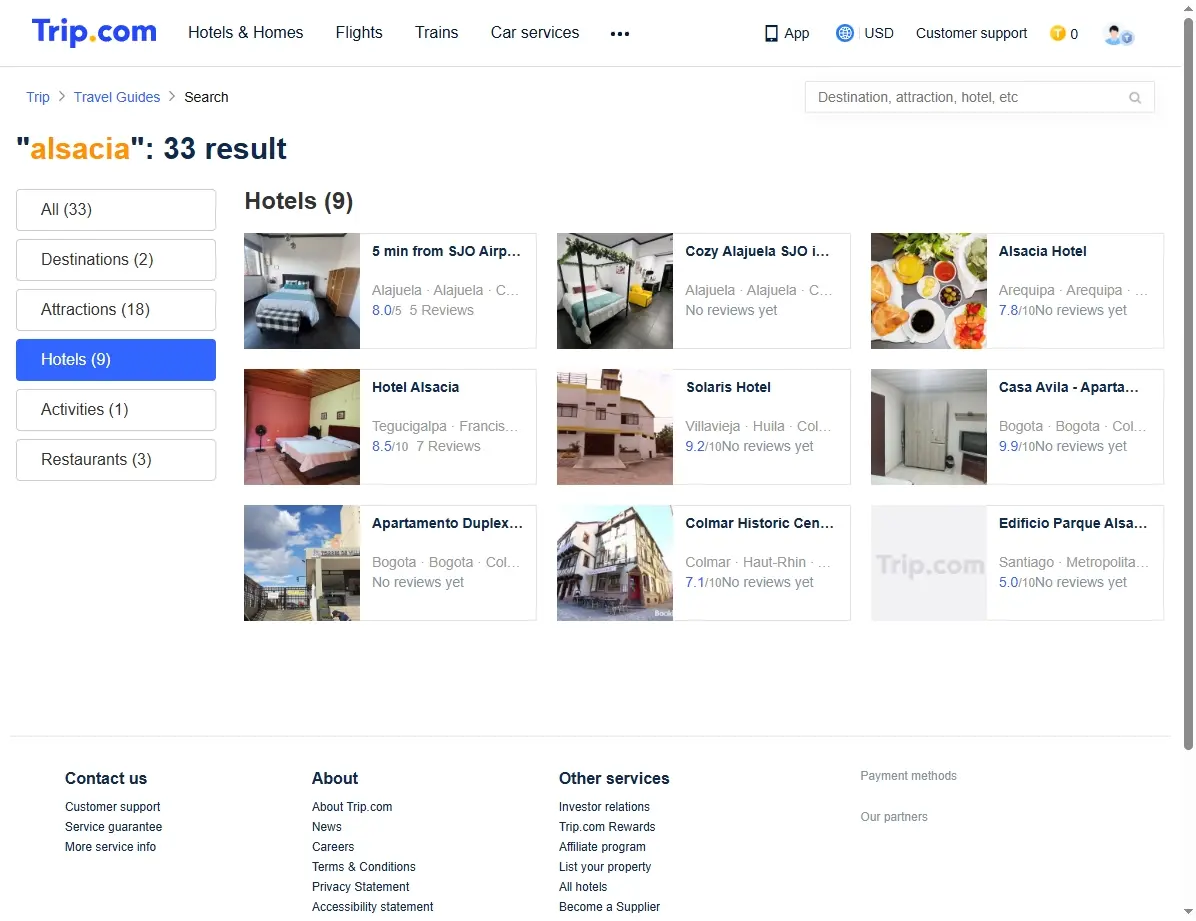
Task: Open More service info link
Action: tap(111, 846)
